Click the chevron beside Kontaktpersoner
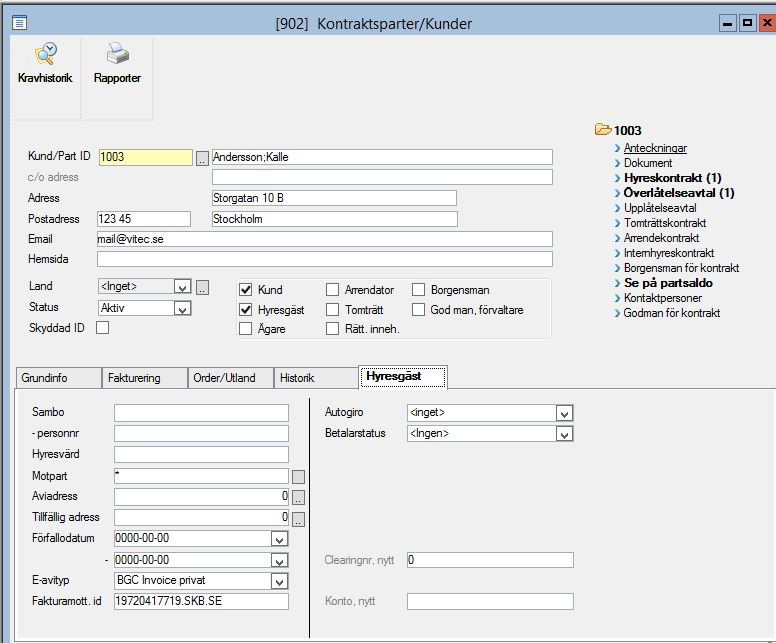The width and height of the screenshot is (776, 643). (x=617, y=298)
